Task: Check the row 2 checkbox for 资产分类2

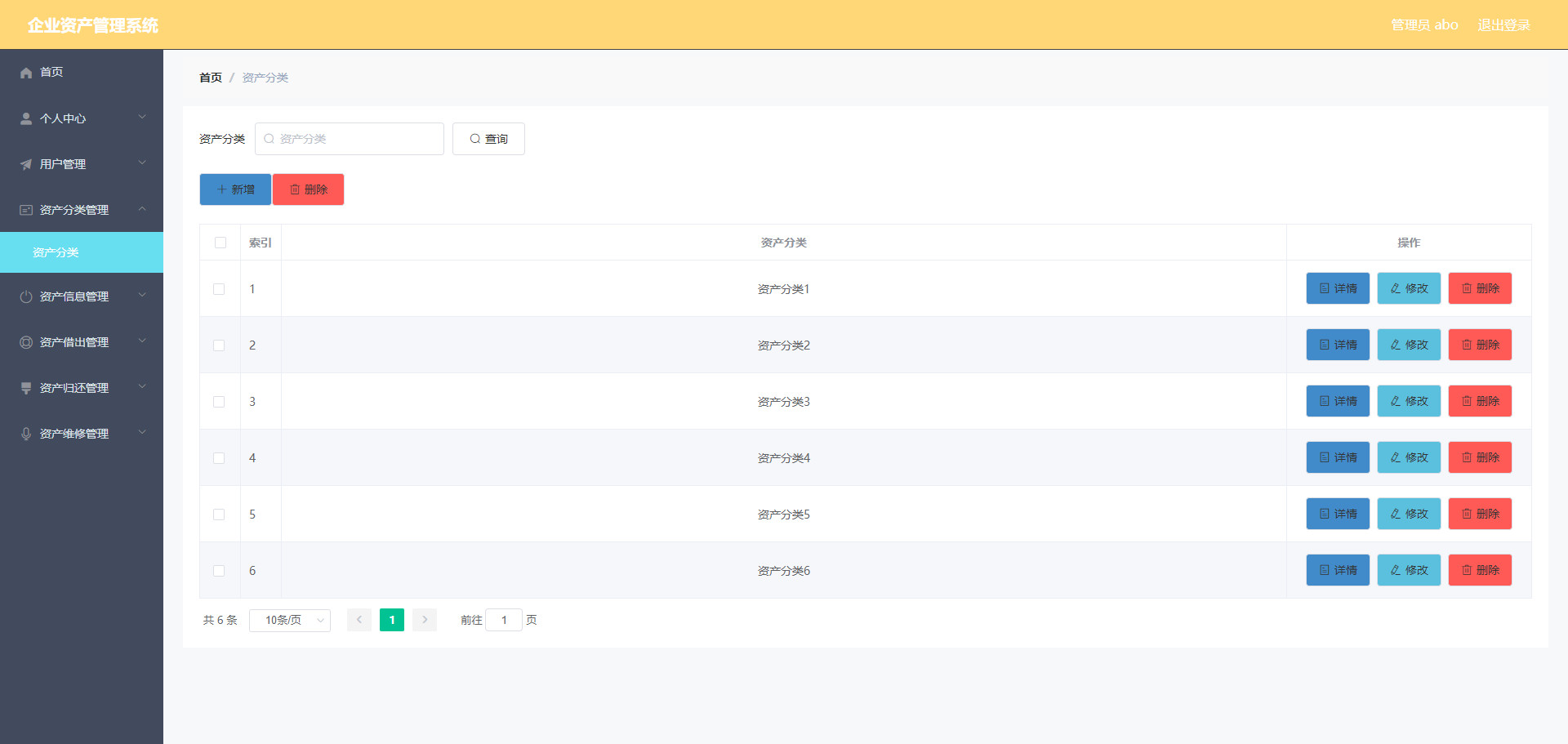Action: tap(219, 345)
